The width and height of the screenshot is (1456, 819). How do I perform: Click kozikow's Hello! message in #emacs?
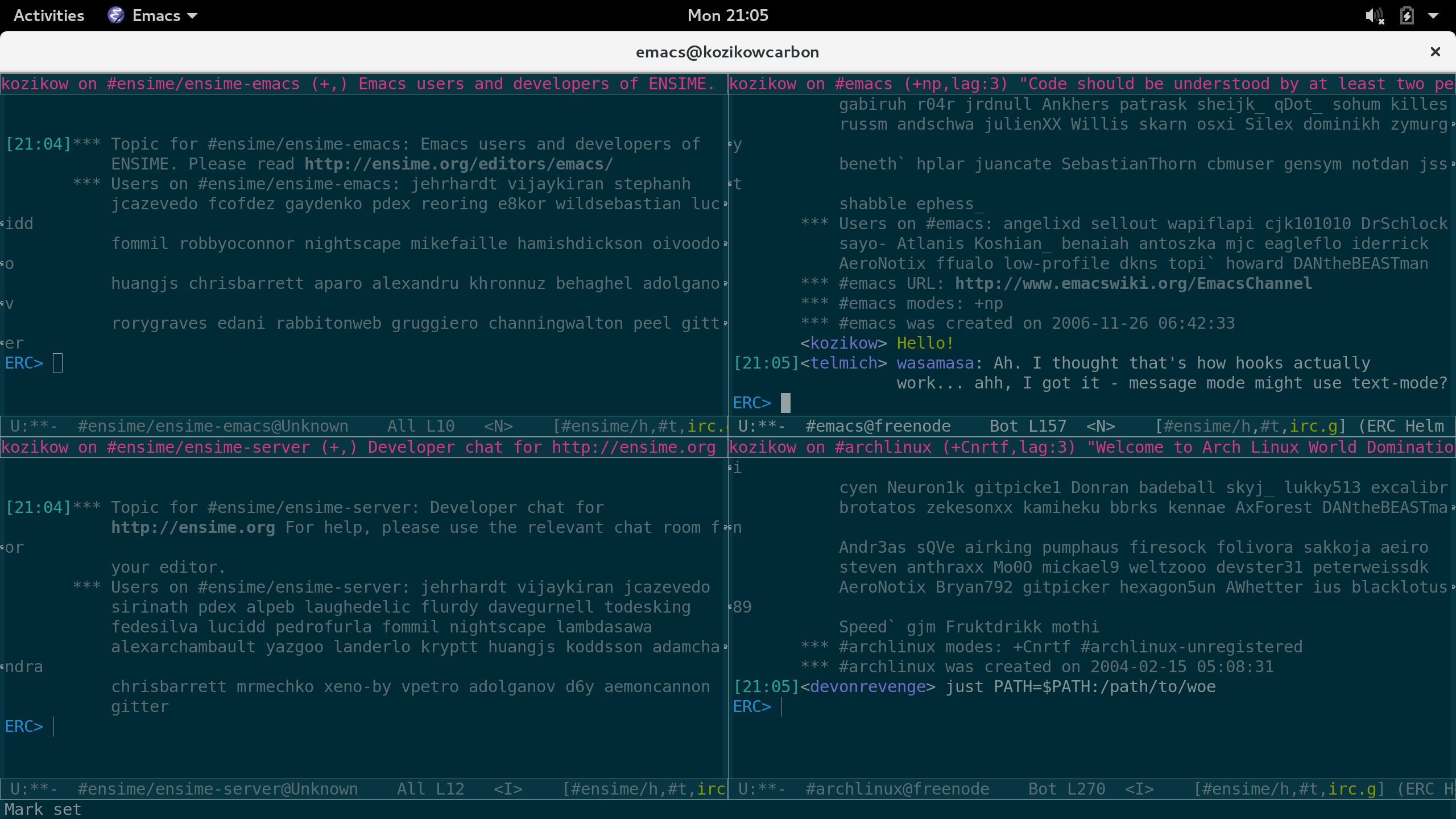pos(924,342)
